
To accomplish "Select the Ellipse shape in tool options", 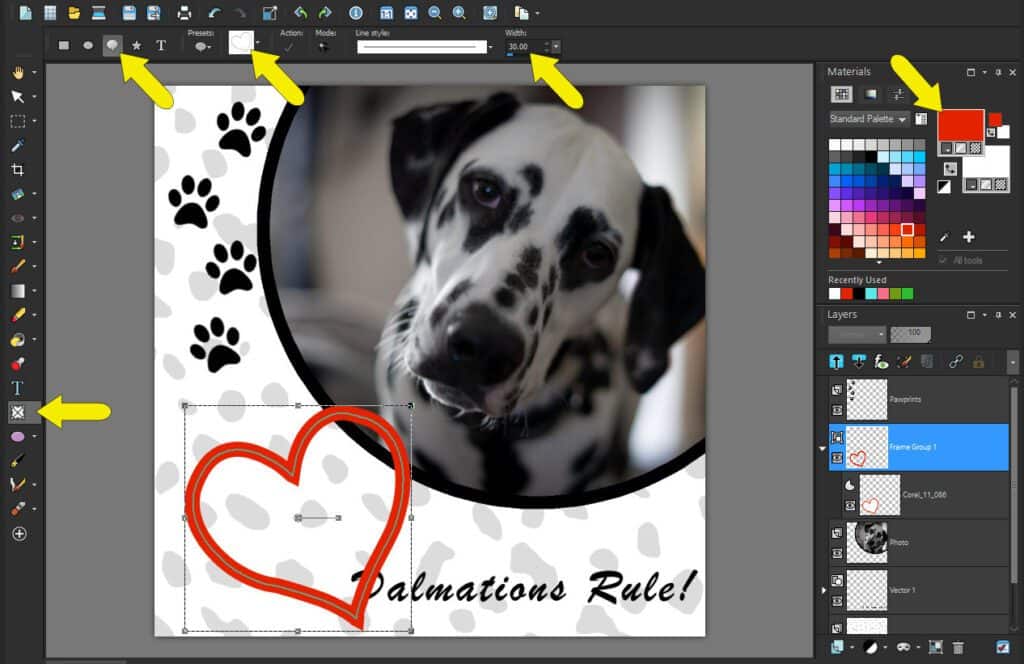I will [86, 45].
